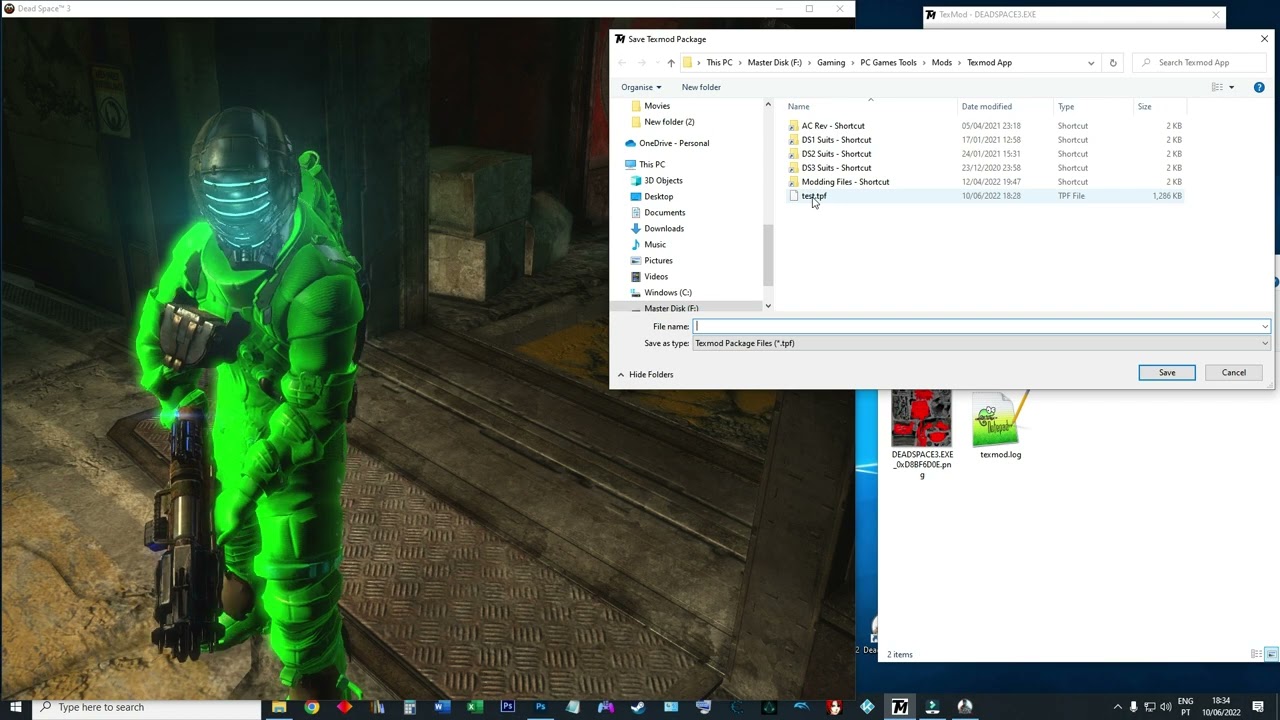The height and width of the screenshot is (720, 1280).
Task: Select the DS1 Suits - Shortcut item
Action: coord(836,140)
